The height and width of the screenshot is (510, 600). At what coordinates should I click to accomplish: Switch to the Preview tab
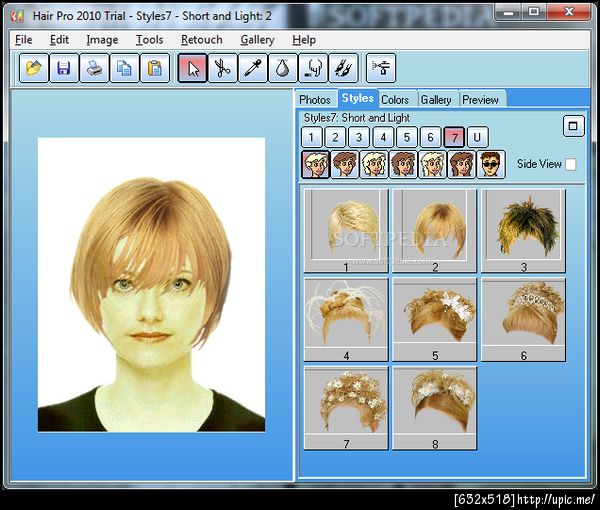480,99
